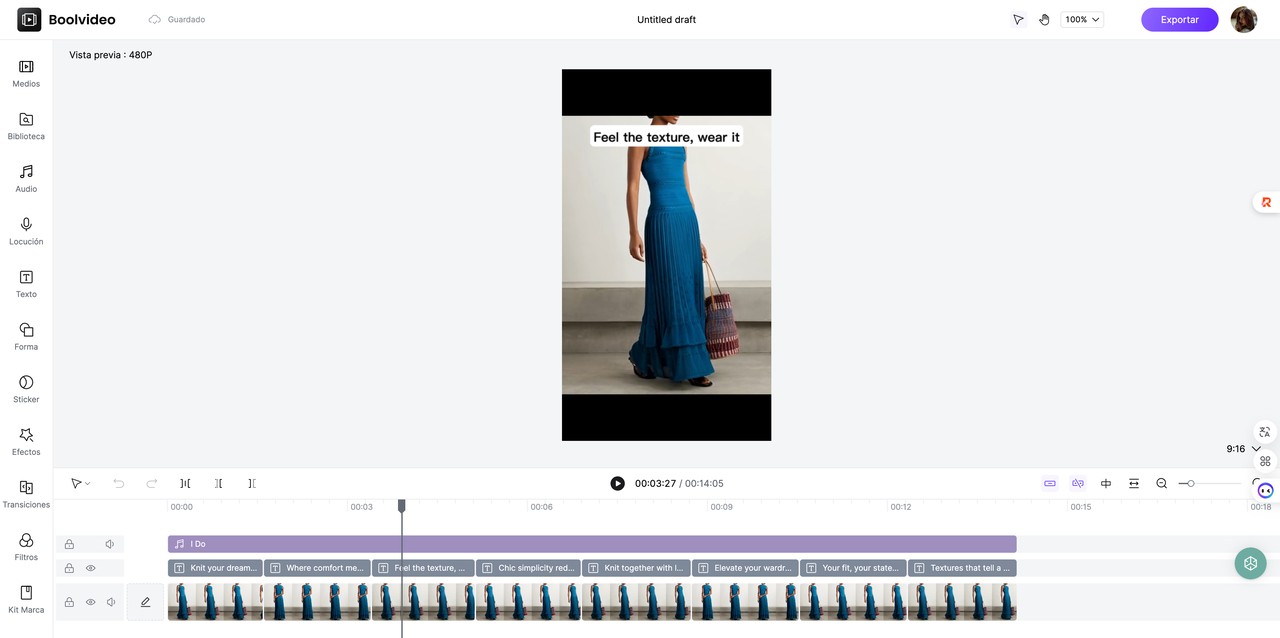Image resolution: width=1280 pixels, height=638 pixels.
Task: Lock the I Do audio track
Action: 69,544
